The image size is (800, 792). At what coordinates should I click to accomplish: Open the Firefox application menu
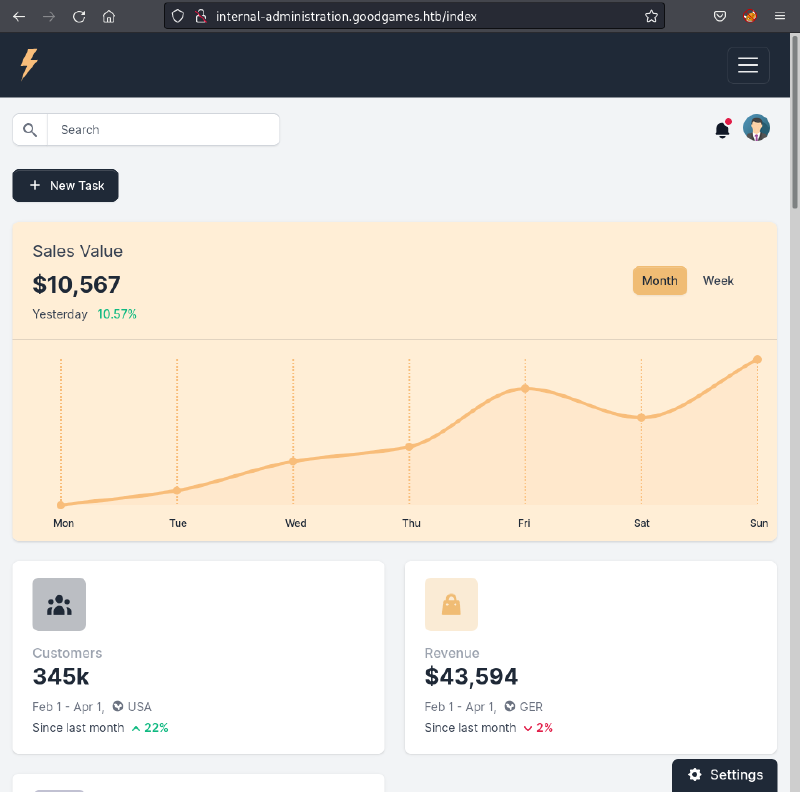[780, 16]
